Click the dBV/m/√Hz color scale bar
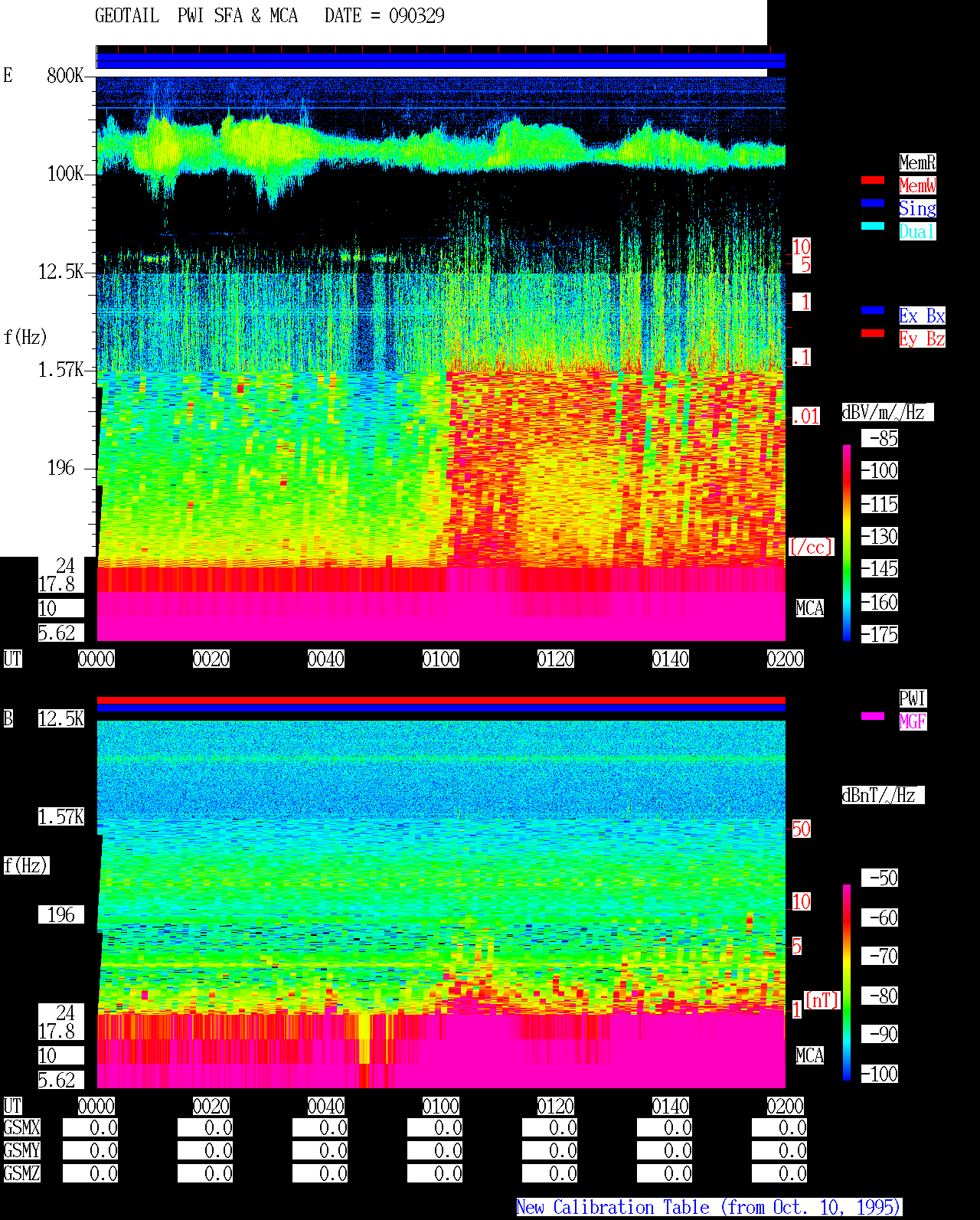980x1220 pixels. click(847, 543)
